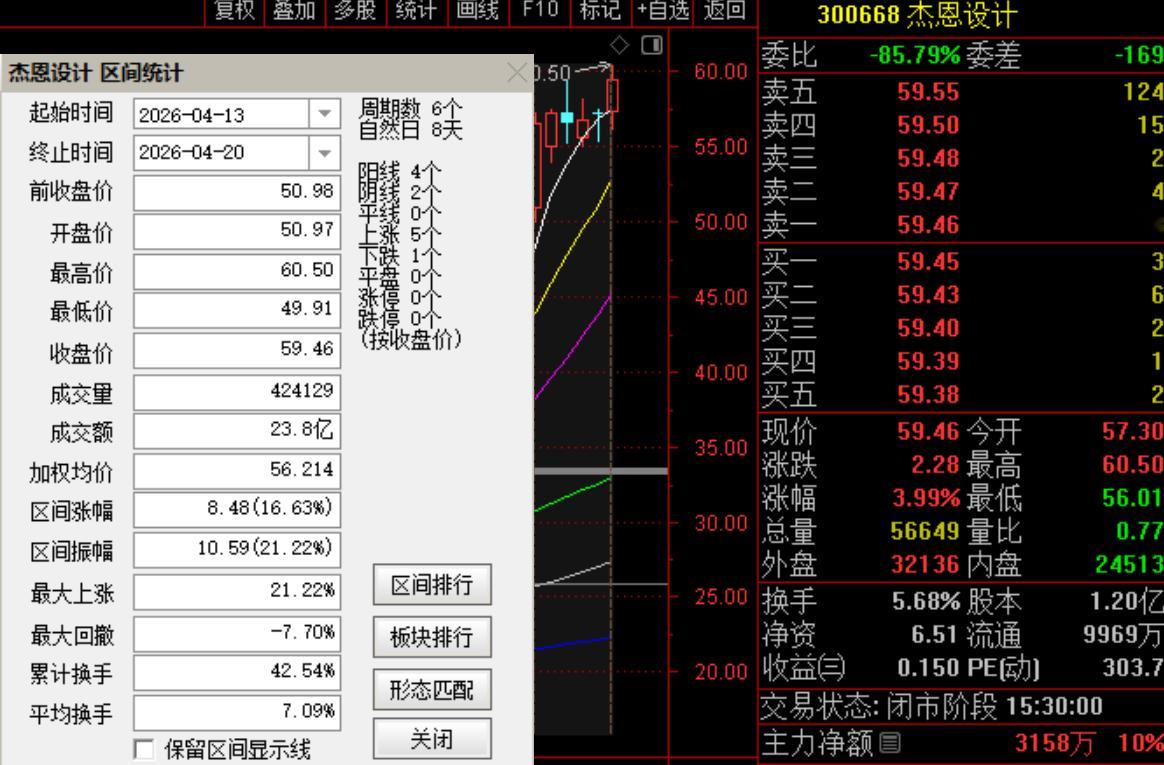
Task: Open the 起始时间 date dropdown arrow
Action: coord(324,114)
